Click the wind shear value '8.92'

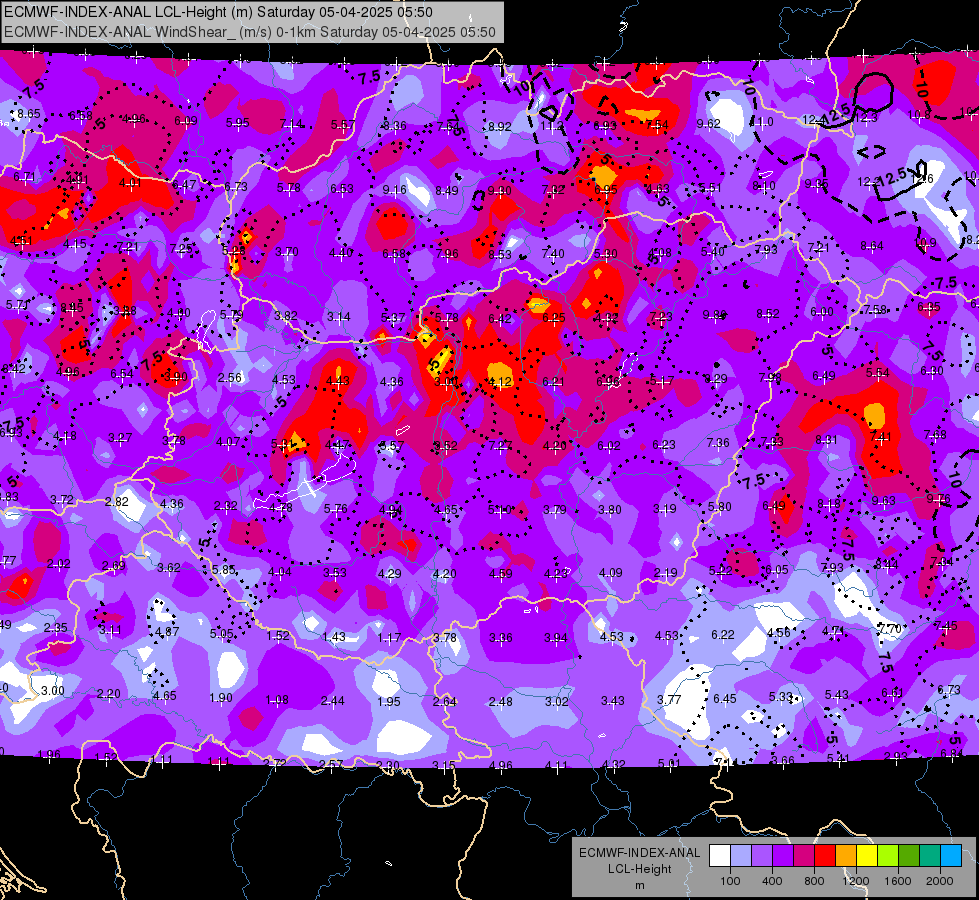499,127
